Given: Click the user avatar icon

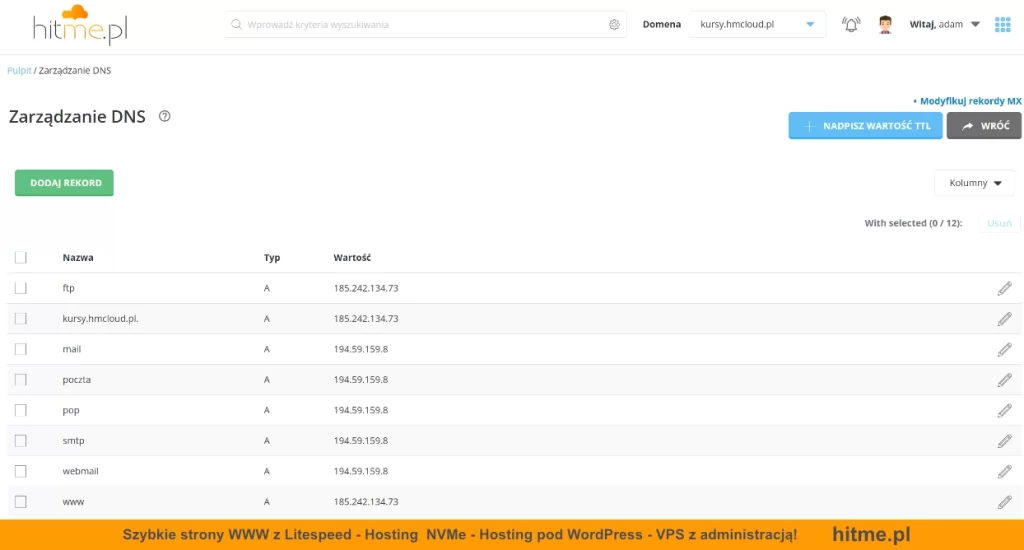Looking at the screenshot, I should tap(885, 25).
